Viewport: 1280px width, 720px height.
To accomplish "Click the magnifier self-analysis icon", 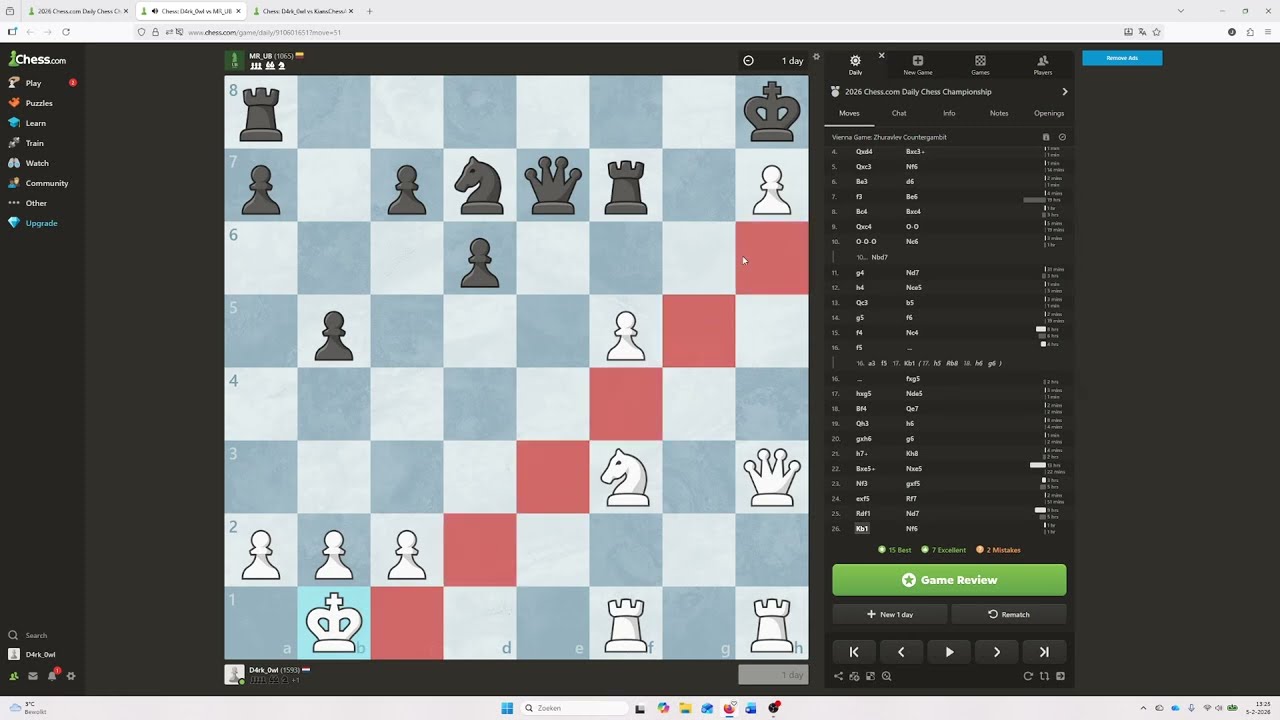I will (x=886, y=676).
